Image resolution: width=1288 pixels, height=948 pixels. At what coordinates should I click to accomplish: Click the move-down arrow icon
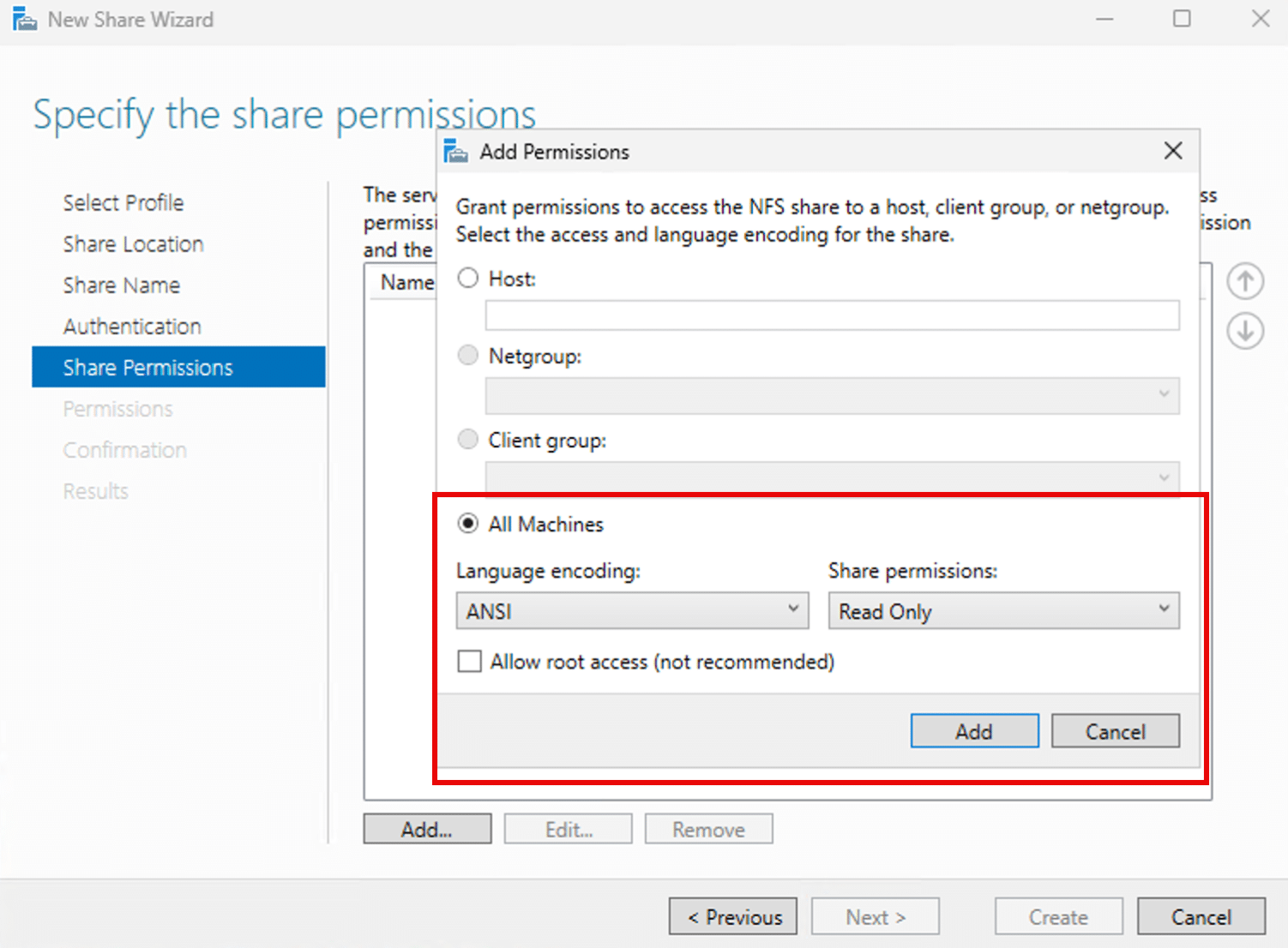click(1245, 331)
